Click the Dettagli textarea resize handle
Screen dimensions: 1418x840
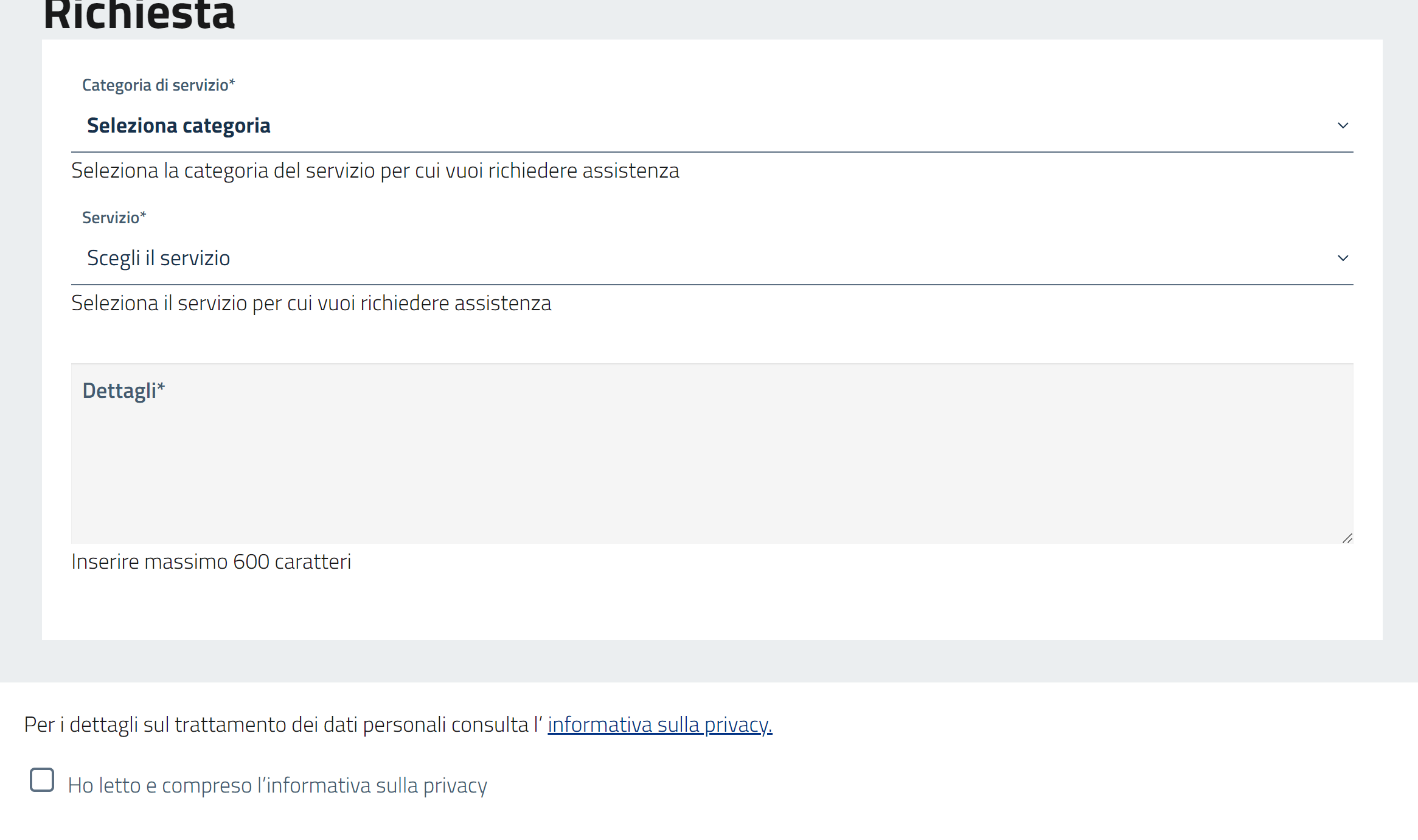click(1347, 538)
